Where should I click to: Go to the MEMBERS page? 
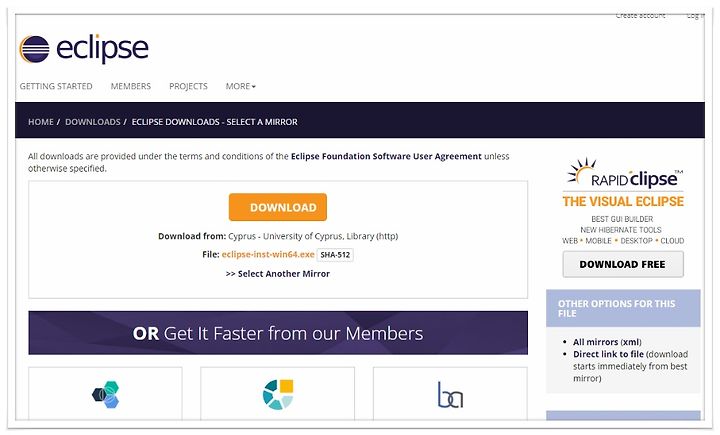pos(131,86)
